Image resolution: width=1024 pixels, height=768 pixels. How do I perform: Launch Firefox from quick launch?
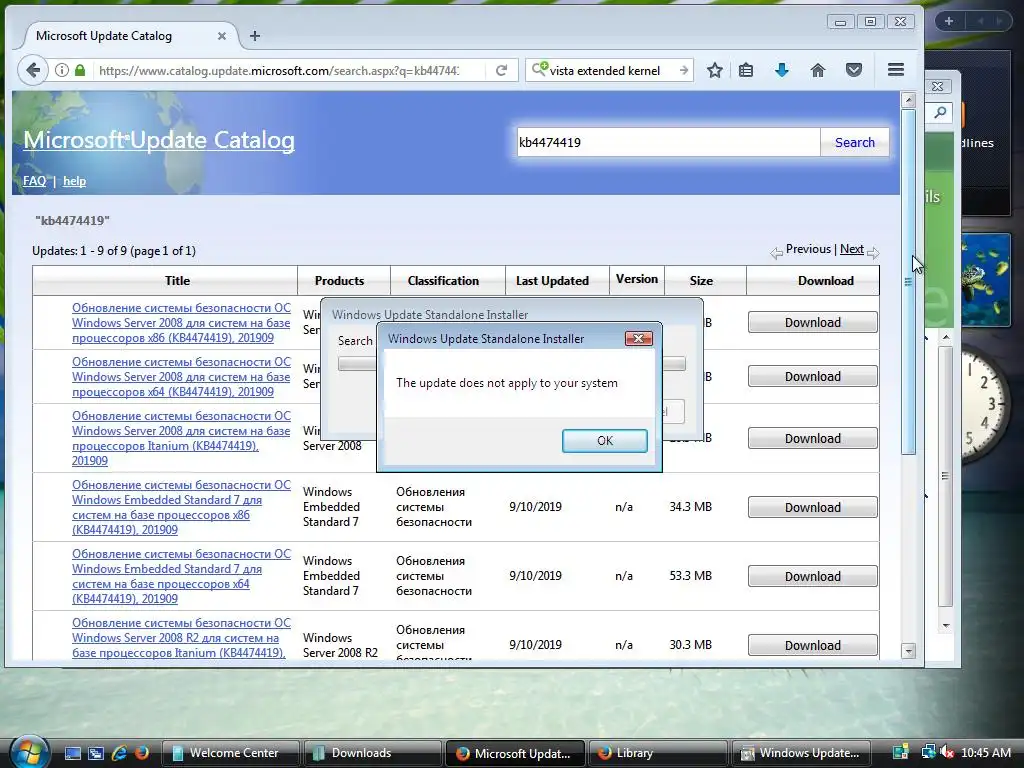point(141,753)
